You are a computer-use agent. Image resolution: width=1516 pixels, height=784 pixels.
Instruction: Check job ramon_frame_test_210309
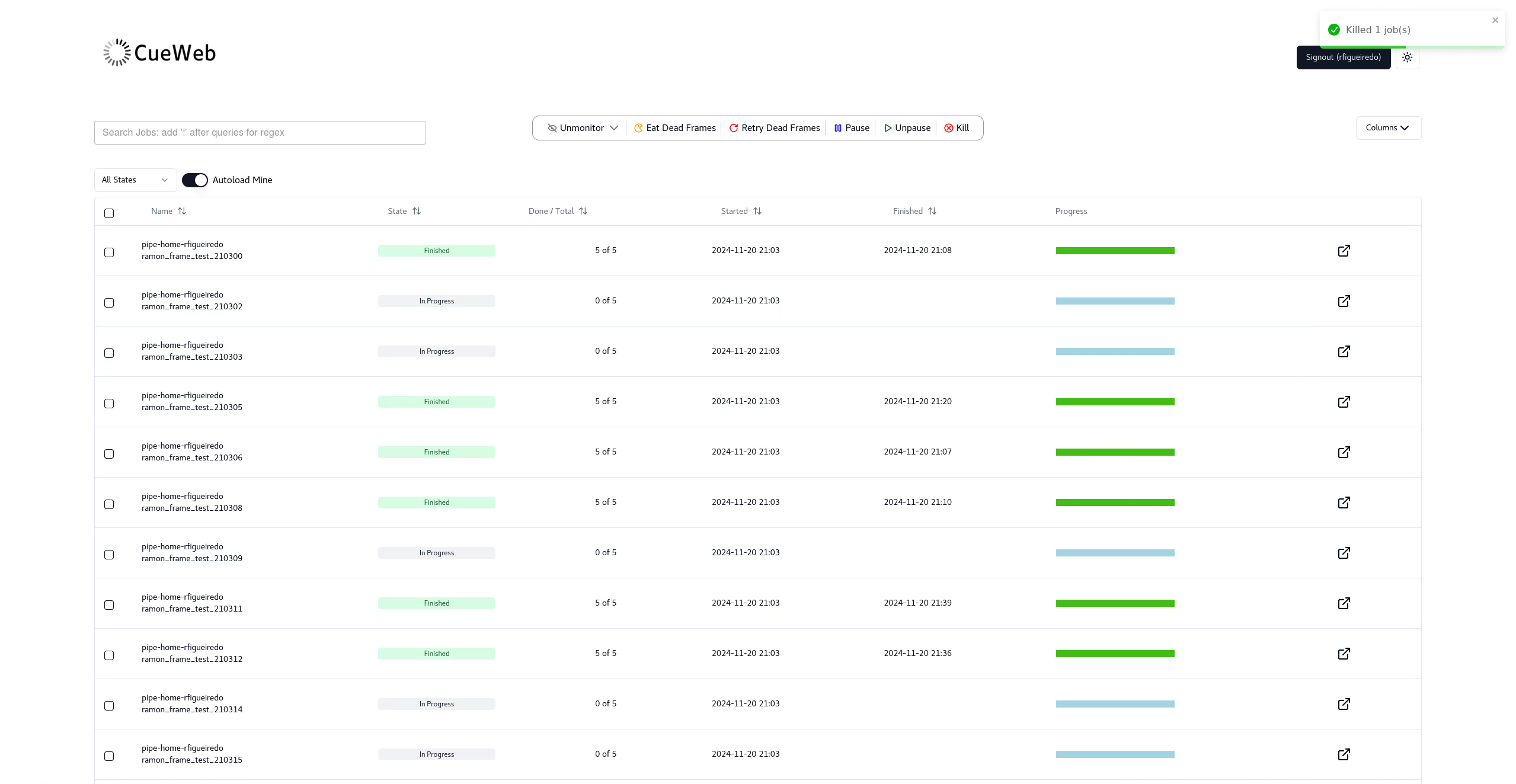[x=109, y=555]
